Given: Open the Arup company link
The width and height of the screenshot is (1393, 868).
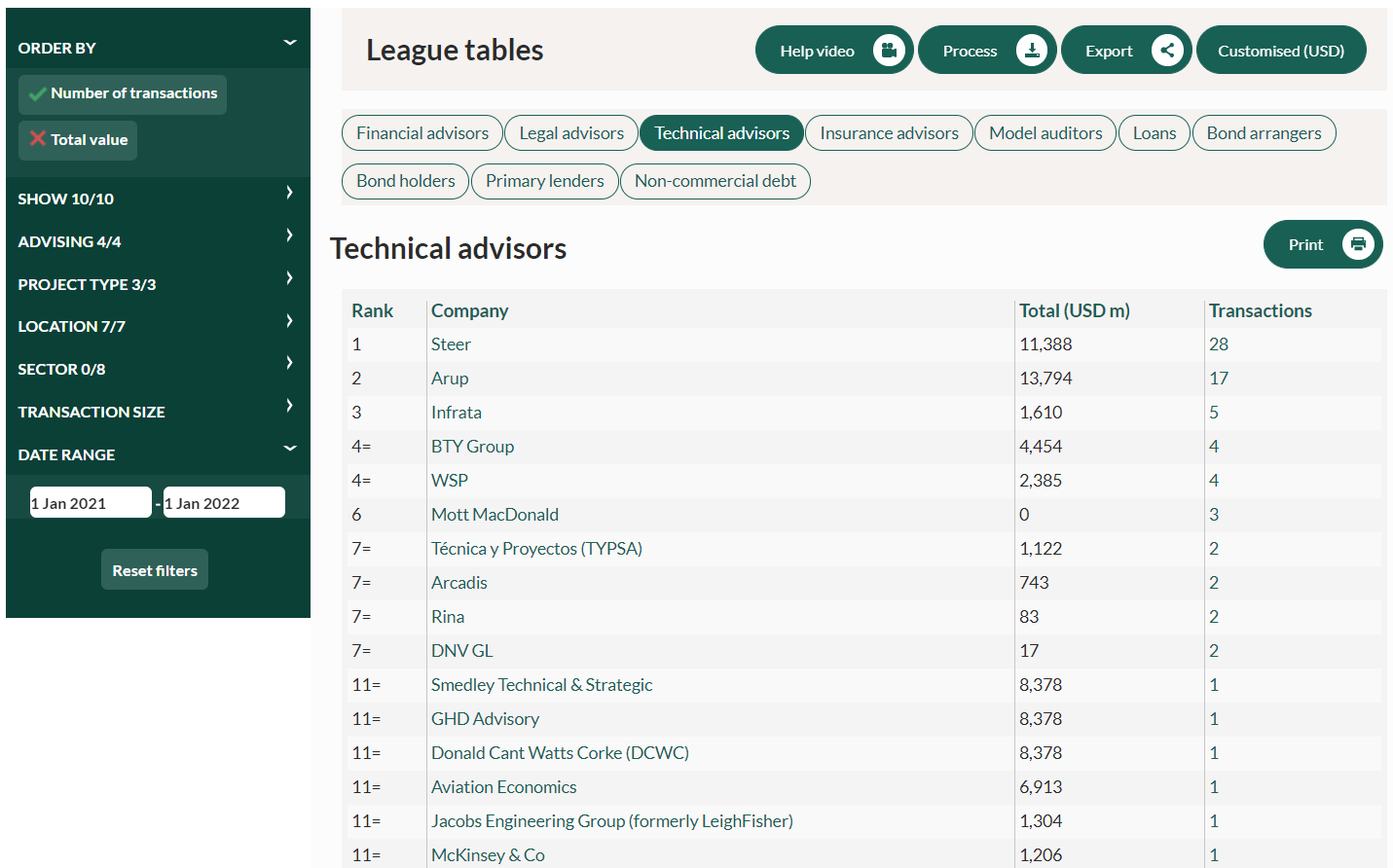Looking at the screenshot, I should click(450, 379).
